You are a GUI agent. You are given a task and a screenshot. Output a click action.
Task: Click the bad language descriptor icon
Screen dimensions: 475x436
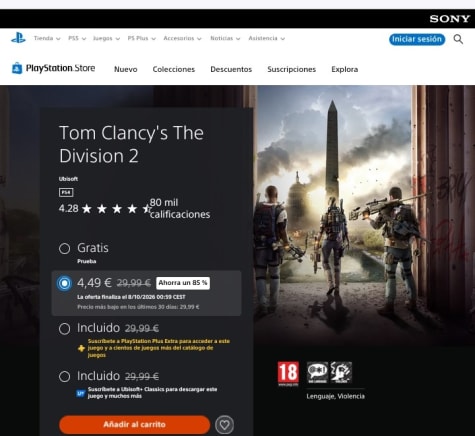click(317, 372)
